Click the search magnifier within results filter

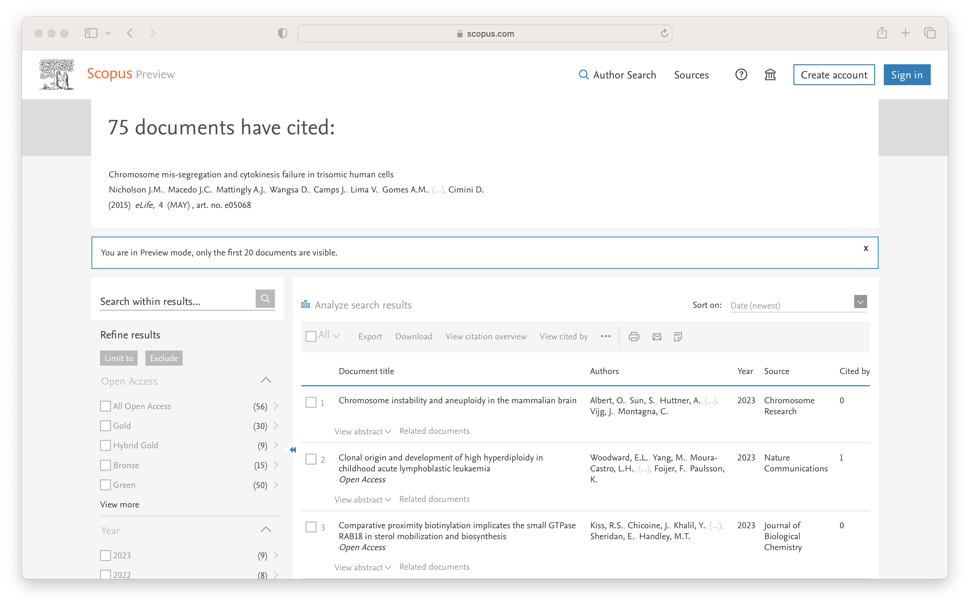pyautogui.click(x=264, y=299)
